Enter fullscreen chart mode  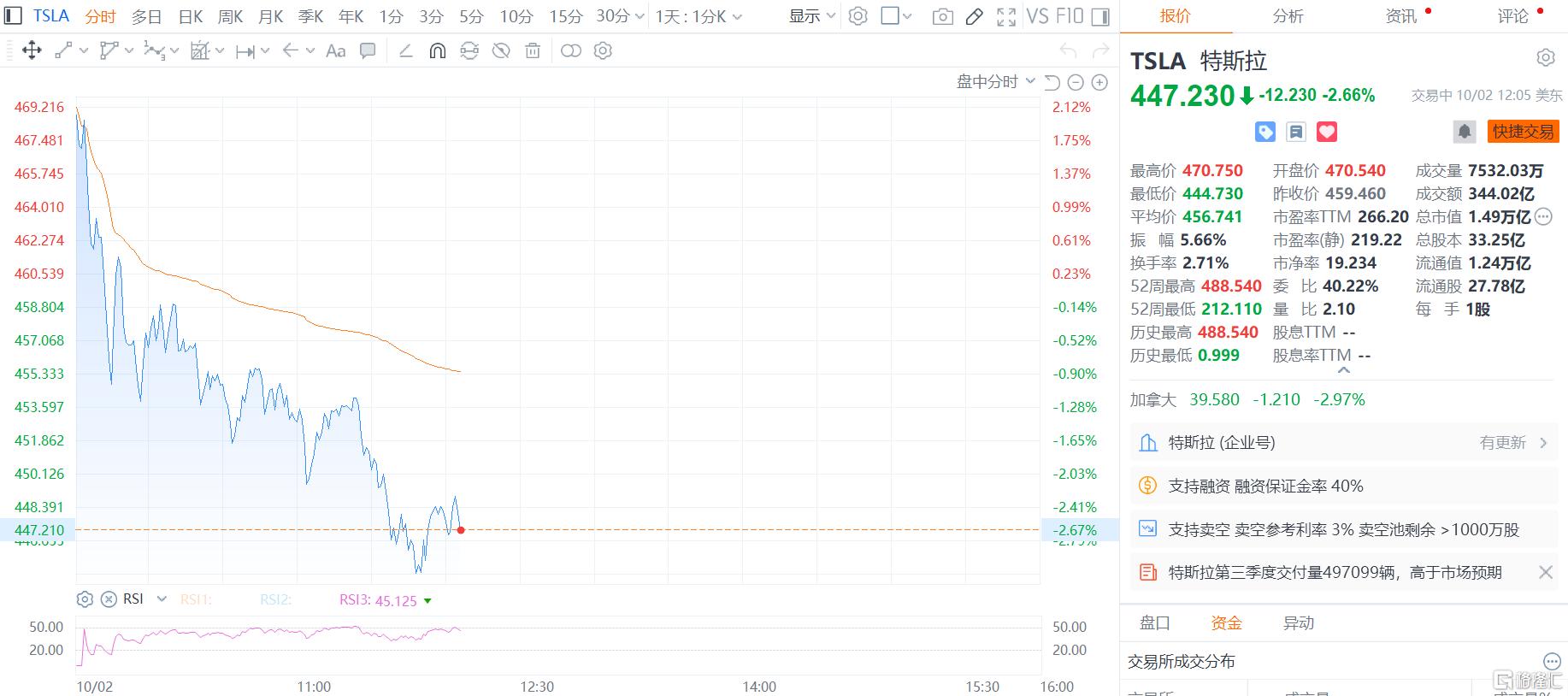(x=1006, y=16)
